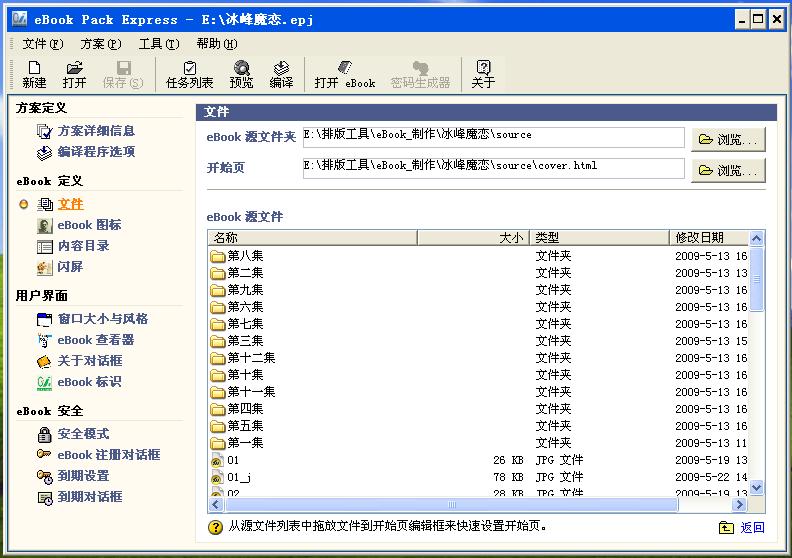Click the 打开 eBook toolbar button

point(345,74)
